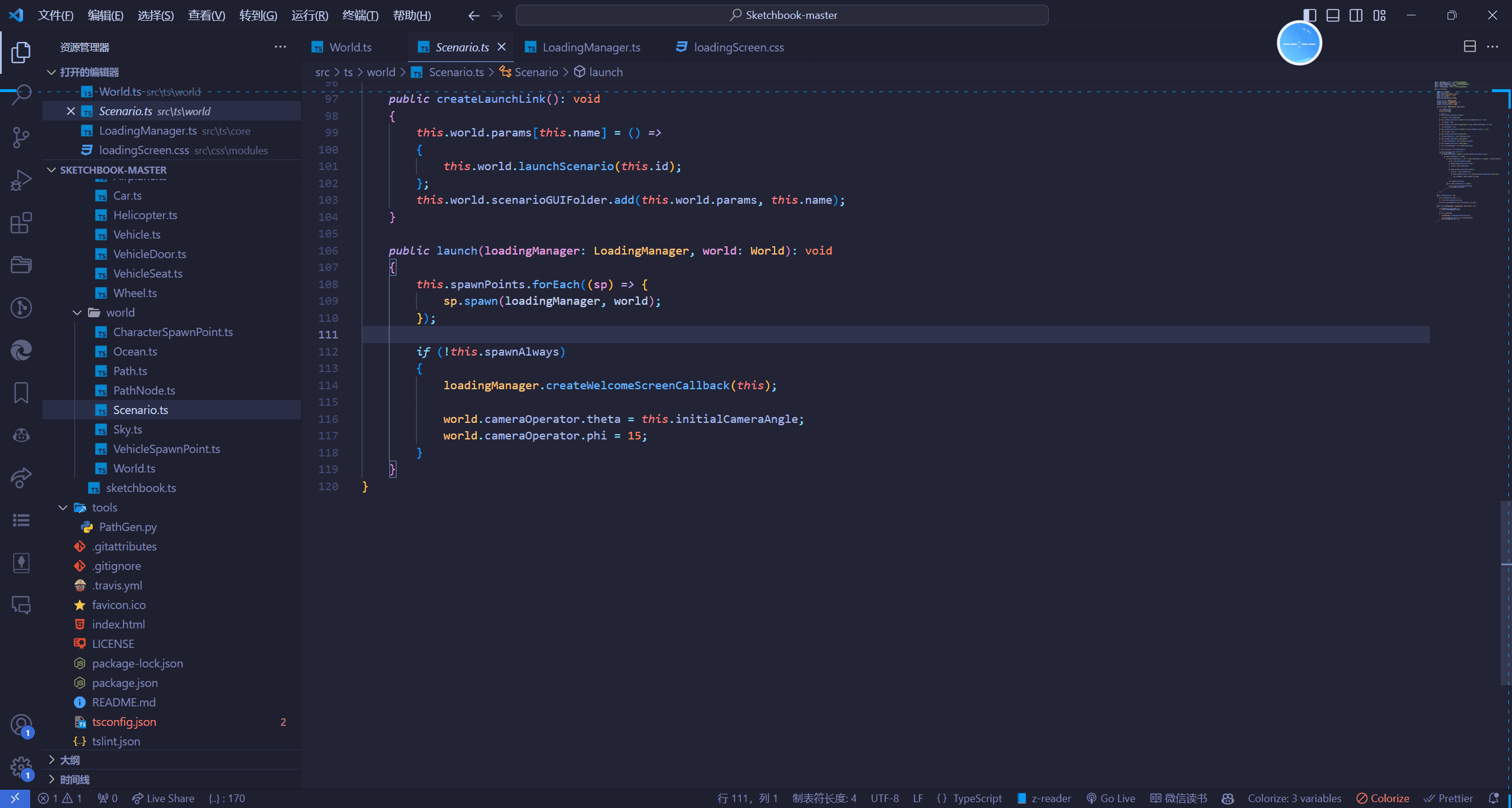Open the Manage settings gear

(21, 767)
